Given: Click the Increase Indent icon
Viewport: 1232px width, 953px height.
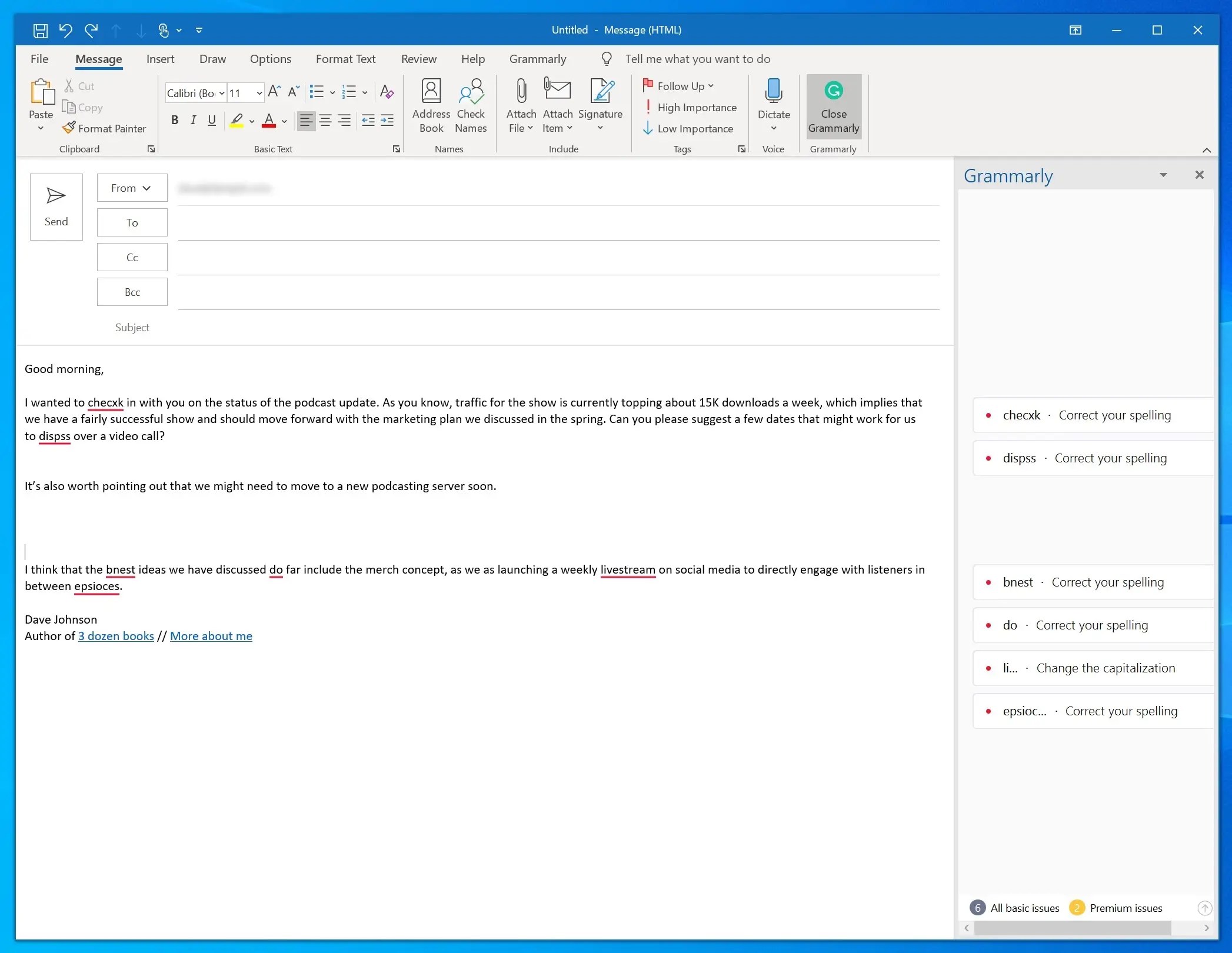Looking at the screenshot, I should (387, 121).
